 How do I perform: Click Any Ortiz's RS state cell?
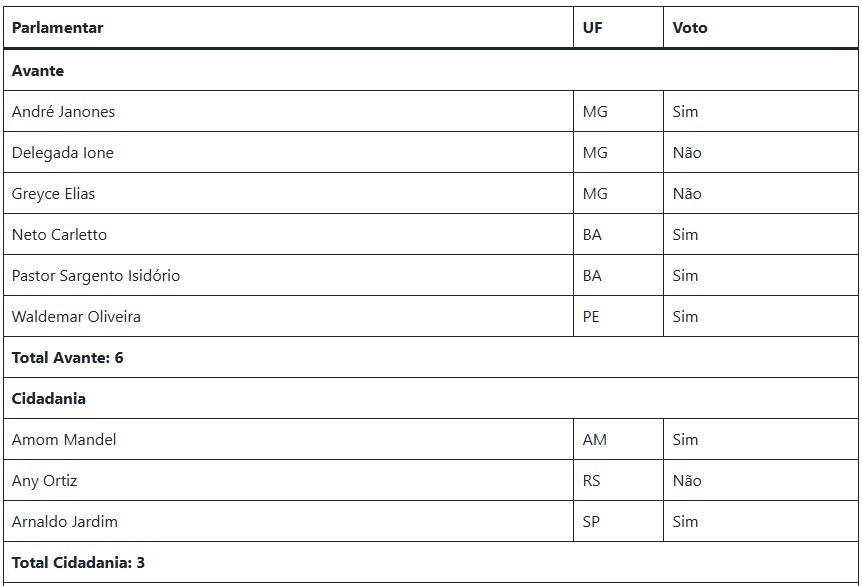point(618,480)
